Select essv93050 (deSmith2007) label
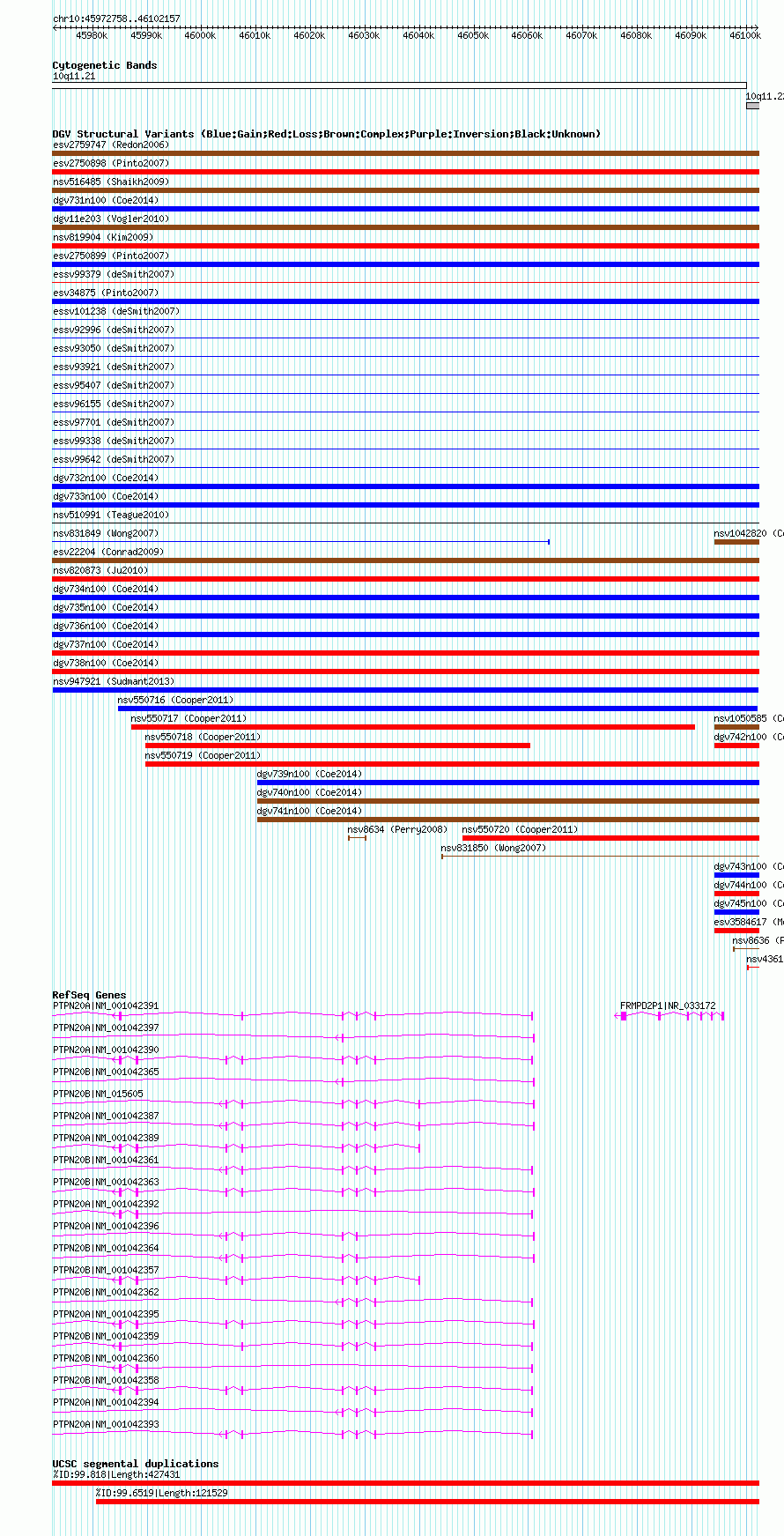784x1536 pixels. click(114, 348)
